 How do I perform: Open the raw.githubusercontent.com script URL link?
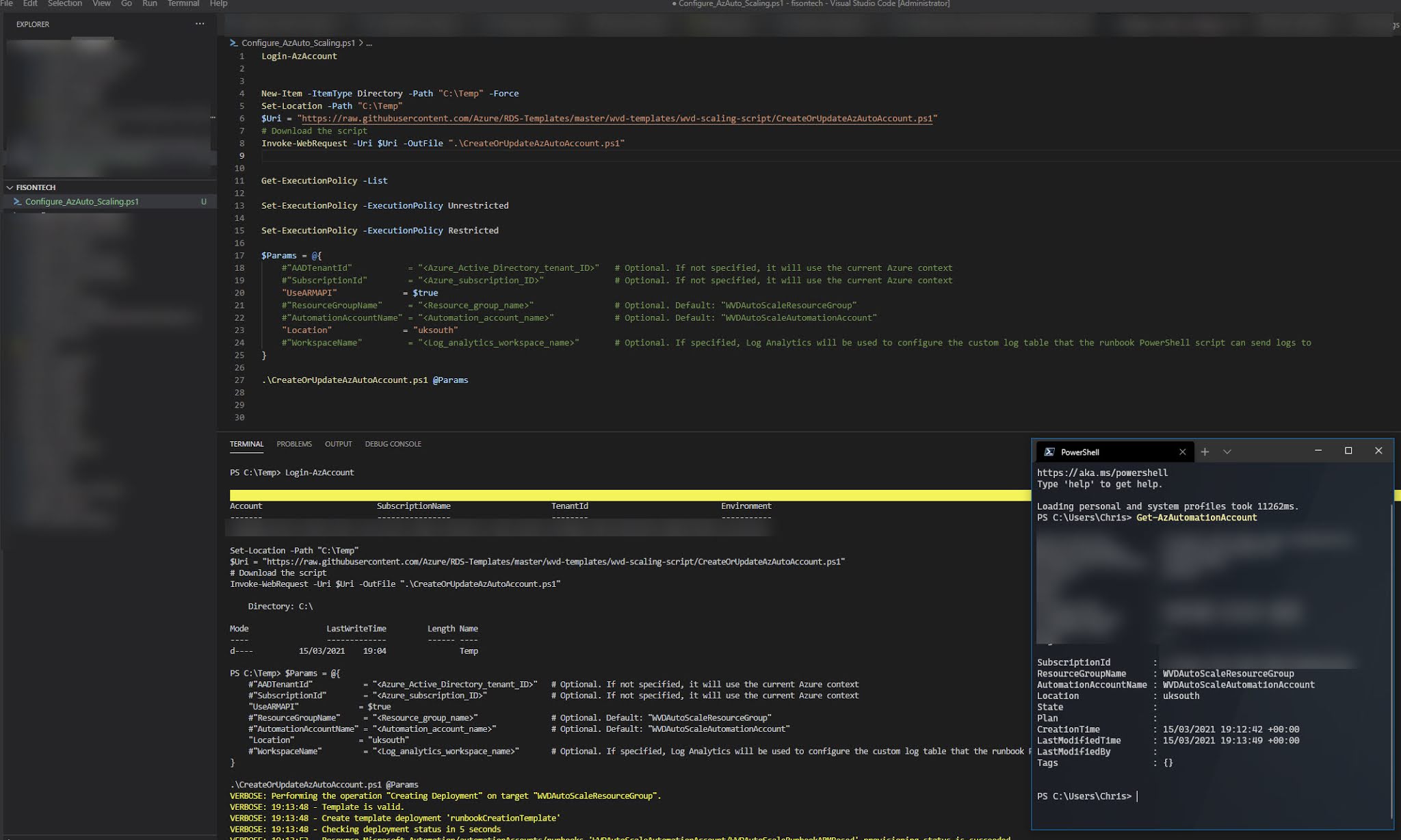click(x=616, y=118)
